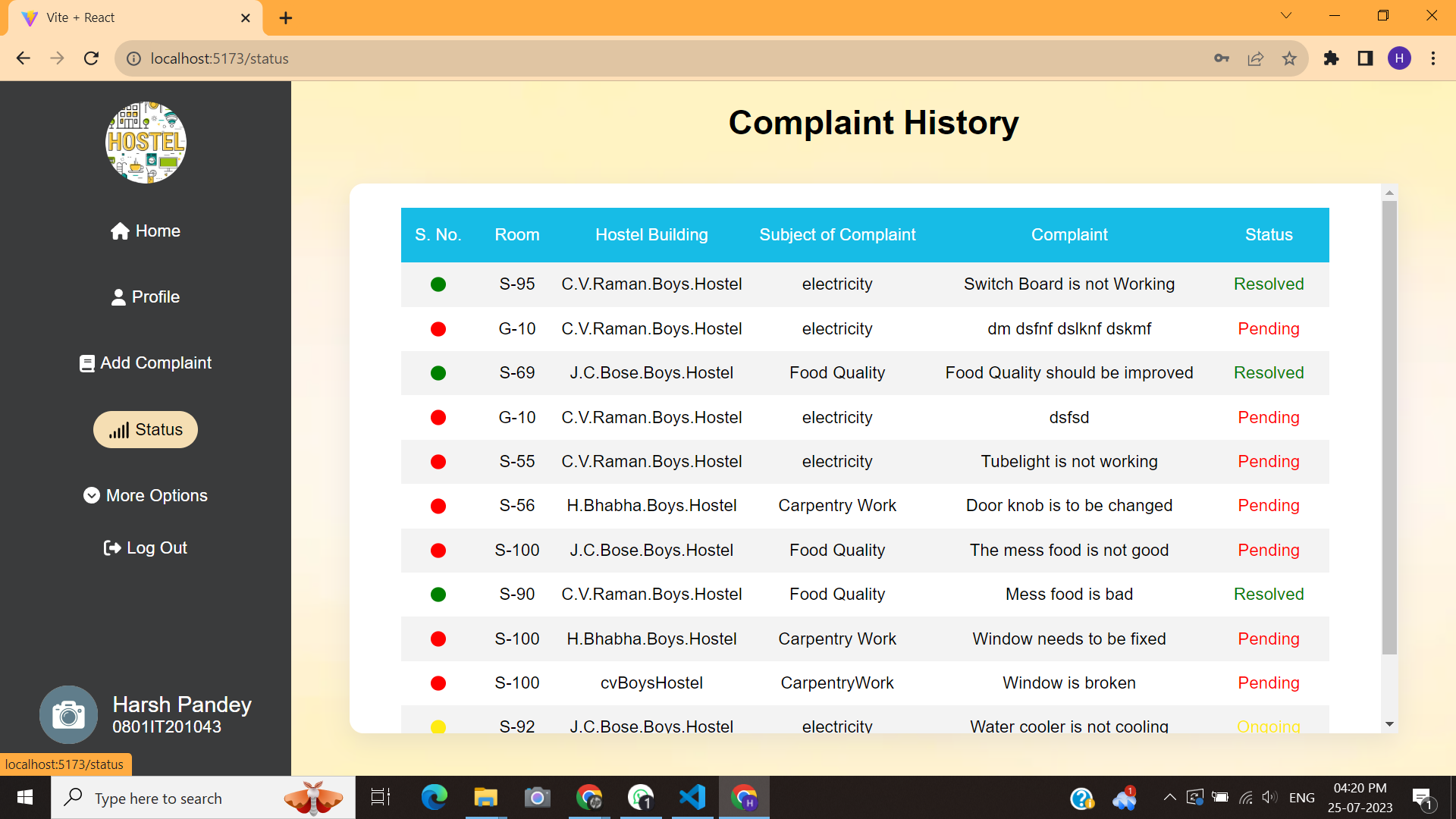Open the Extensions puzzle icon
This screenshot has width=1456, height=819.
(1331, 58)
